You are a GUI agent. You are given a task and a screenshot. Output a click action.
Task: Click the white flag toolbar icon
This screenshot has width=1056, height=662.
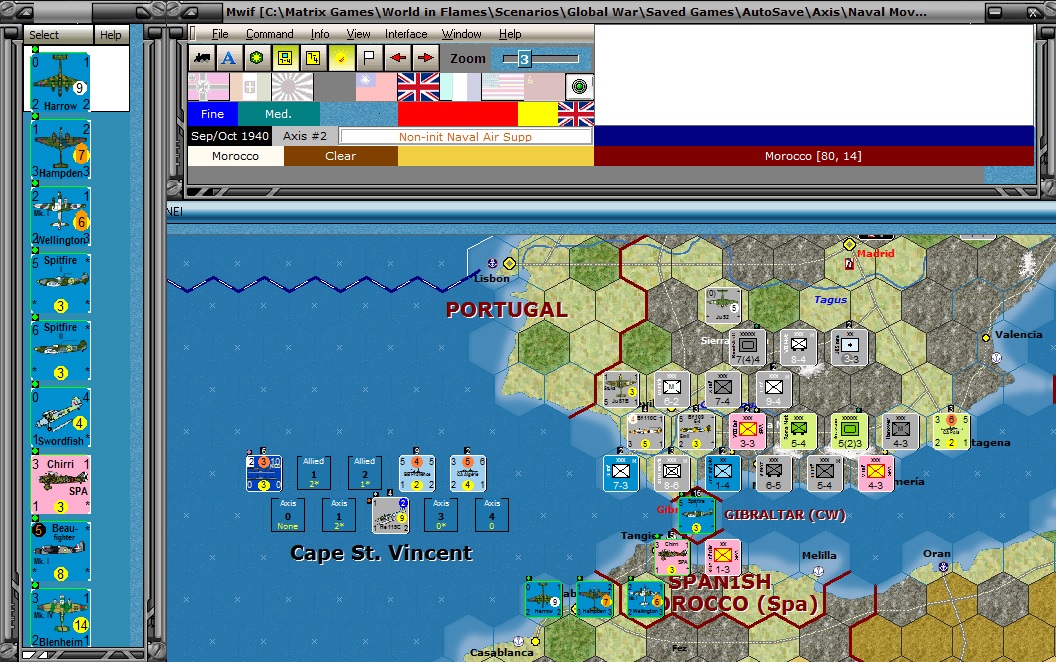(369, 58)
